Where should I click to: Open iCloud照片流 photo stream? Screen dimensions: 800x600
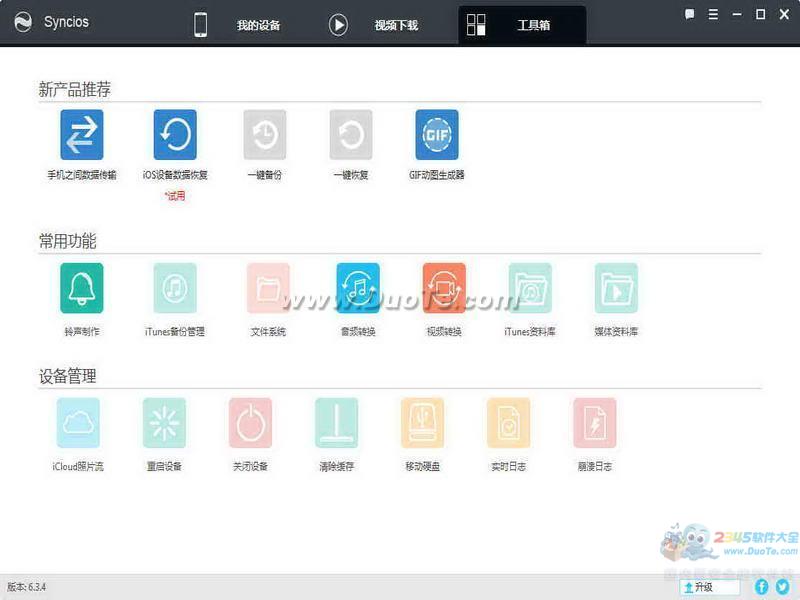pyautogui.click(x=78, y=423)
